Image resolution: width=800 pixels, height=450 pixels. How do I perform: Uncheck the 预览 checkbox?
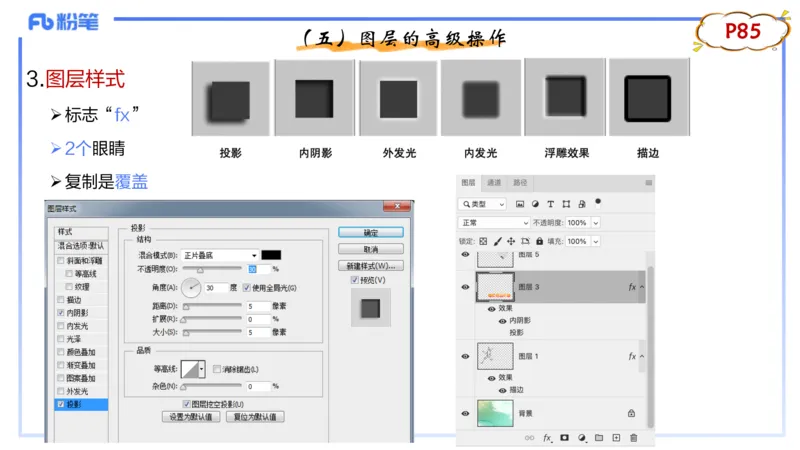coord(355,280)
